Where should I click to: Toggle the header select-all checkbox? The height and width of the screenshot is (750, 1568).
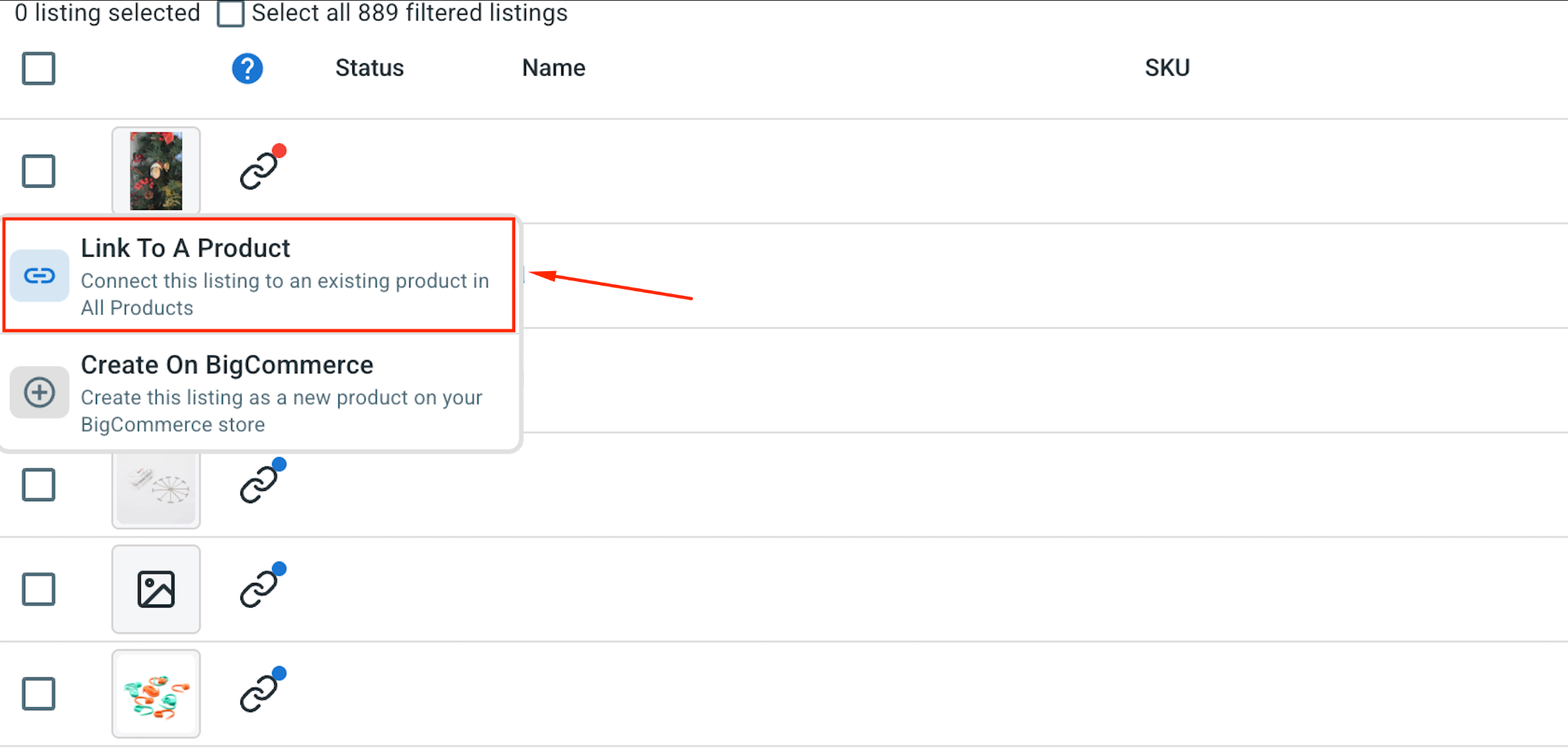(39, 68)
